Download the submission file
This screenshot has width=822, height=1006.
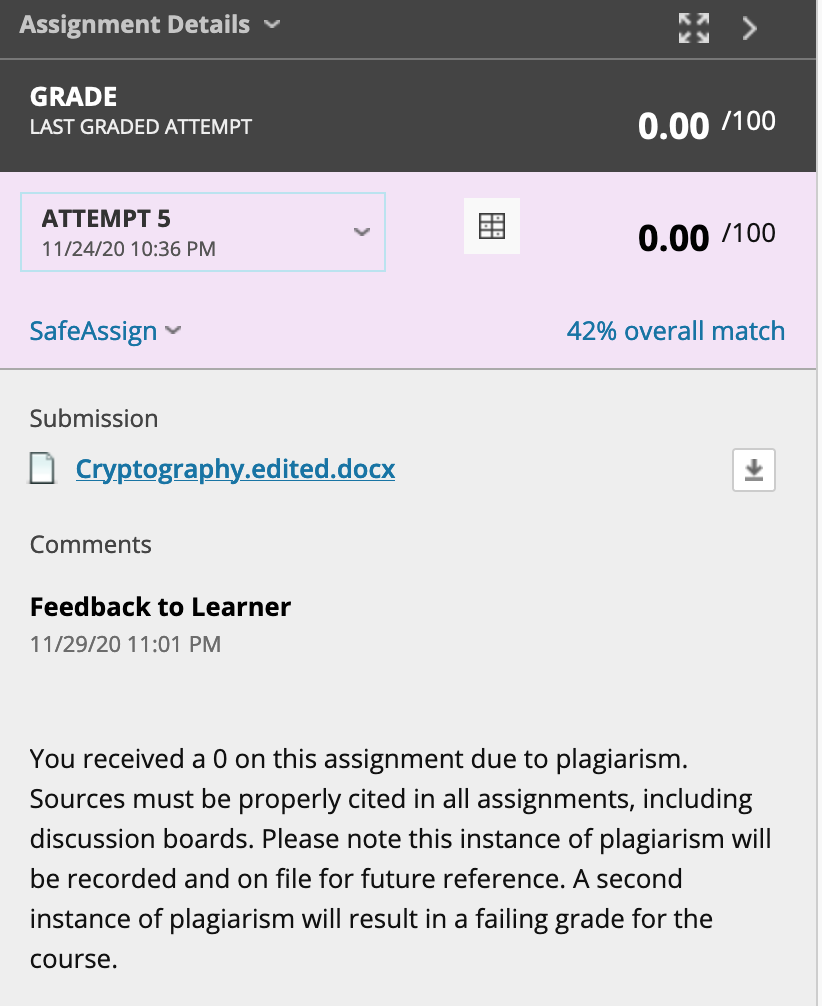(x=754, y=470)
